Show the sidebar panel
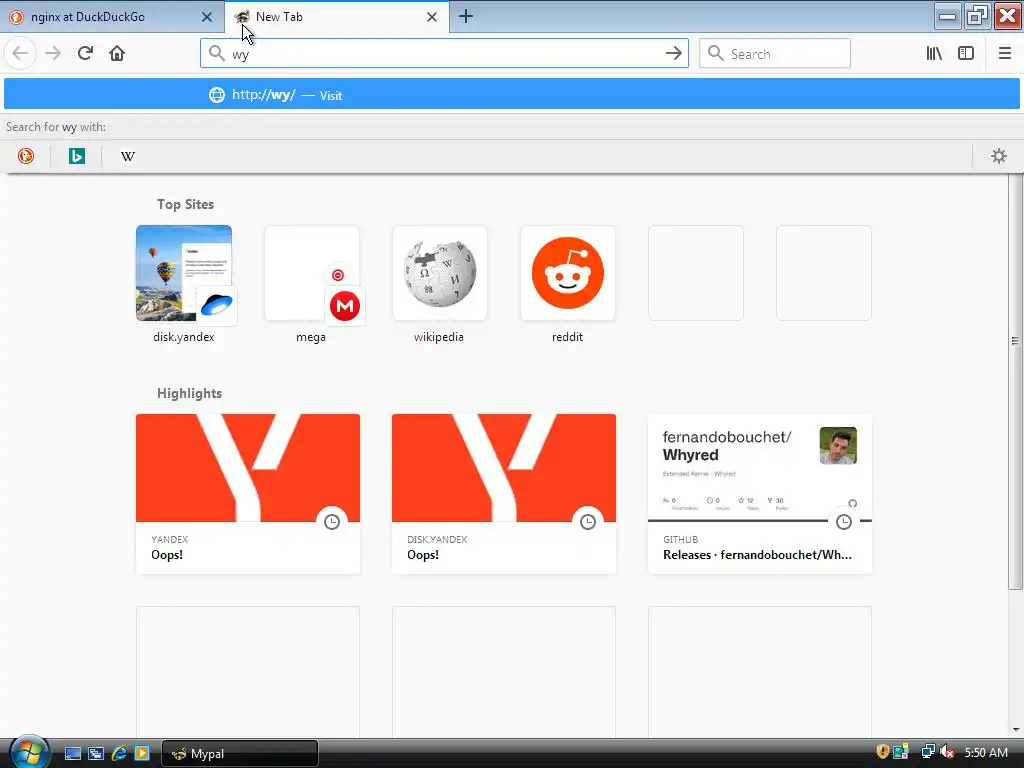 [x=966, y=53]
